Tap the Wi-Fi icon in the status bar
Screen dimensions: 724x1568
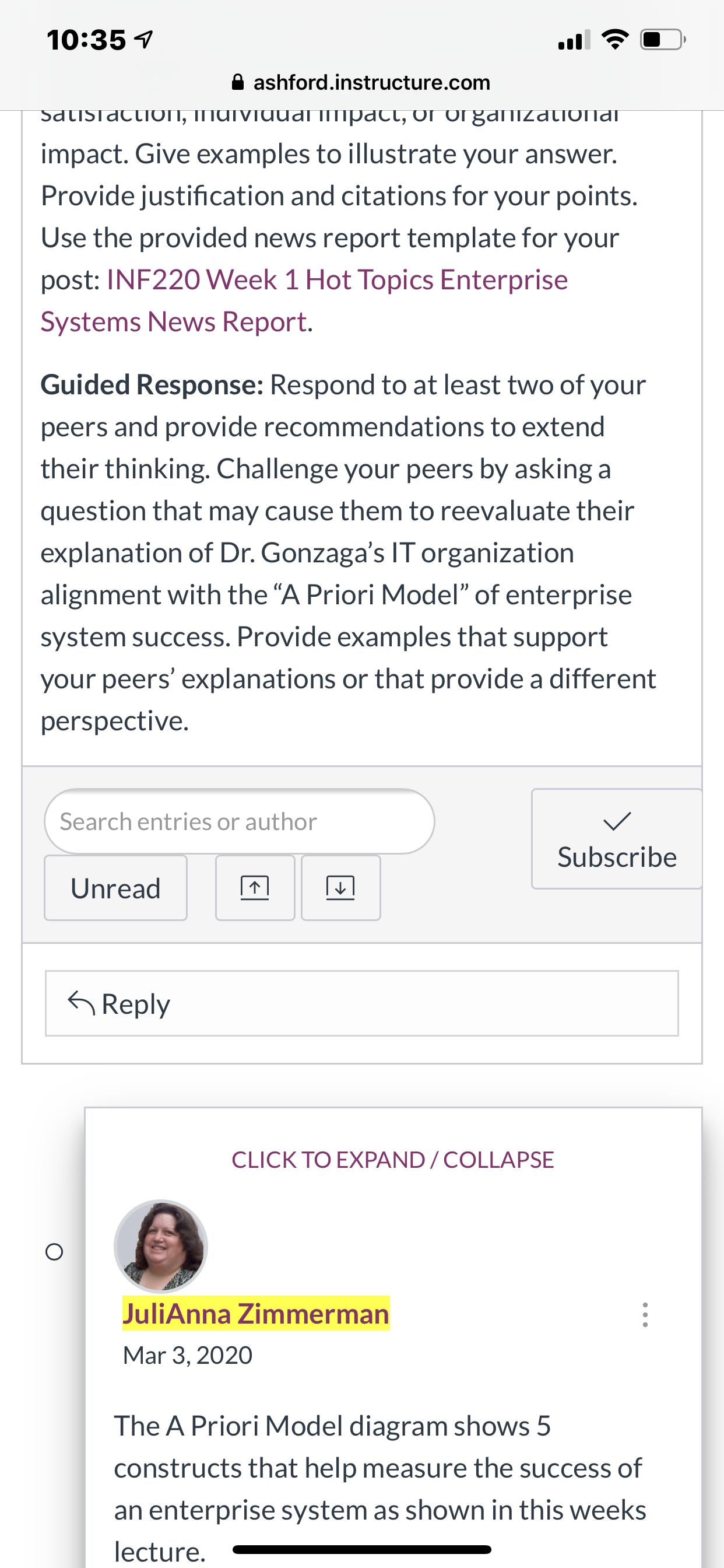[615, 40]
